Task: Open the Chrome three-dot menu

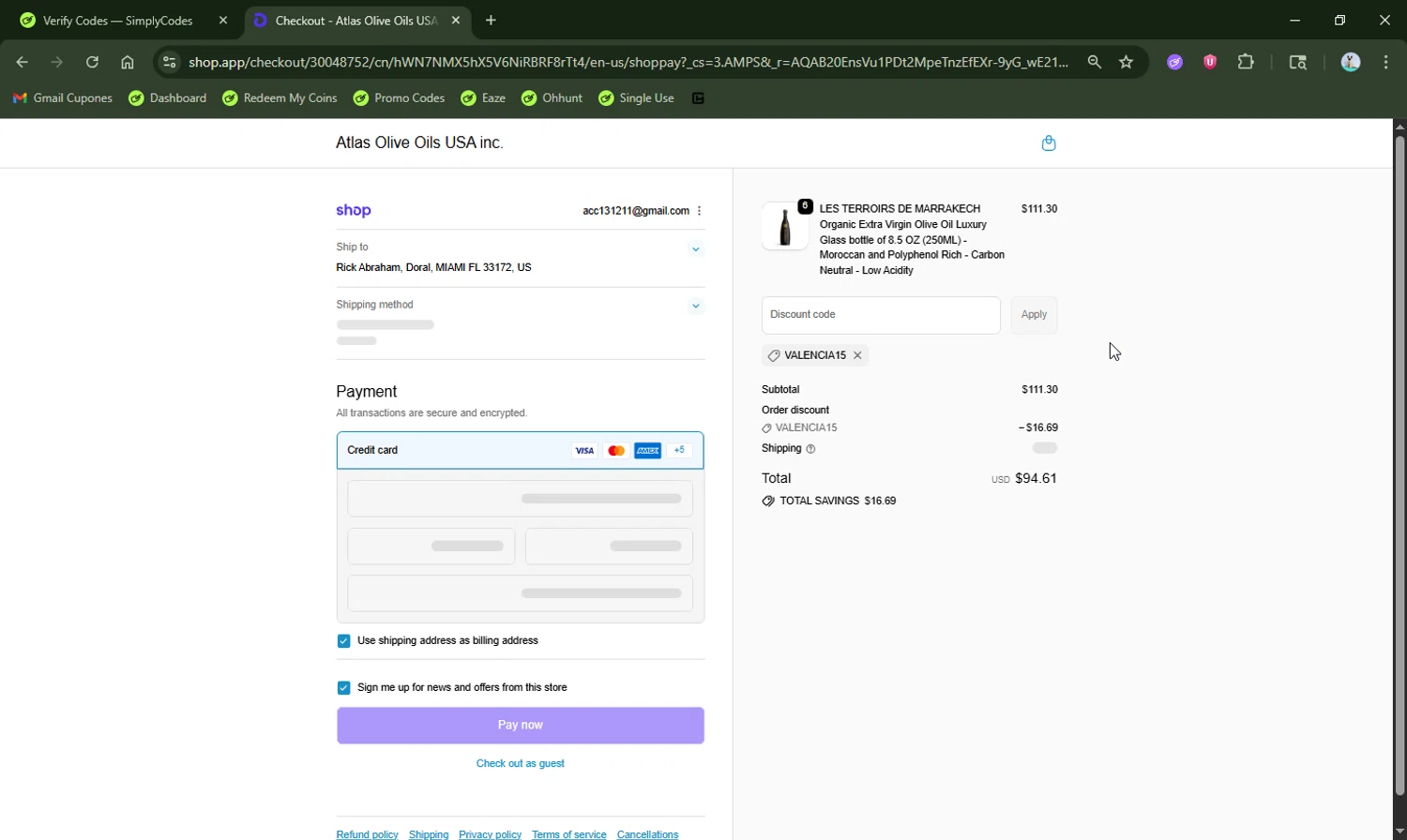Action: tap(1386, 62)
